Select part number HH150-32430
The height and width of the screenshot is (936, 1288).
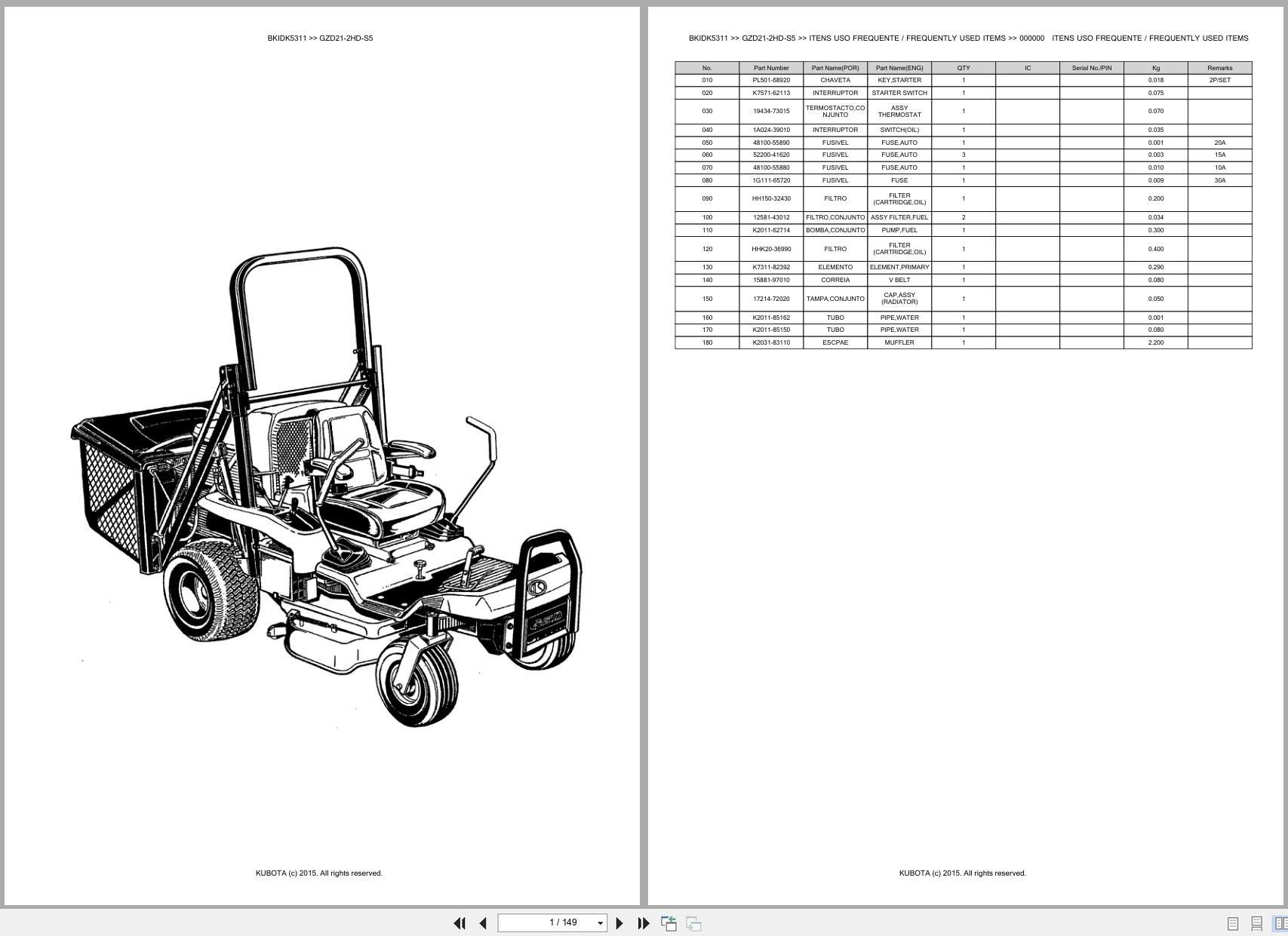(x=771, y=198)
